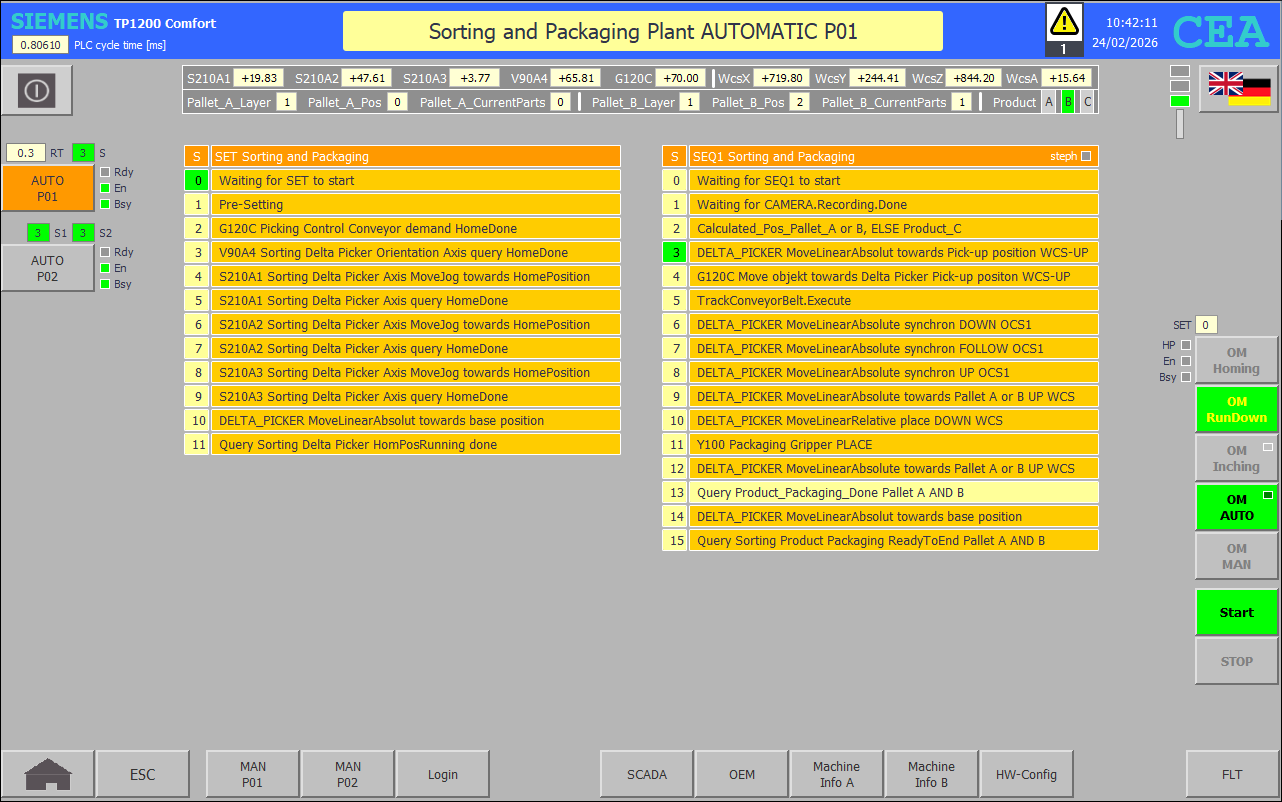Enable the OM Inching mode
This screenshot has width=1282, height=802.
coord(1236,458)
